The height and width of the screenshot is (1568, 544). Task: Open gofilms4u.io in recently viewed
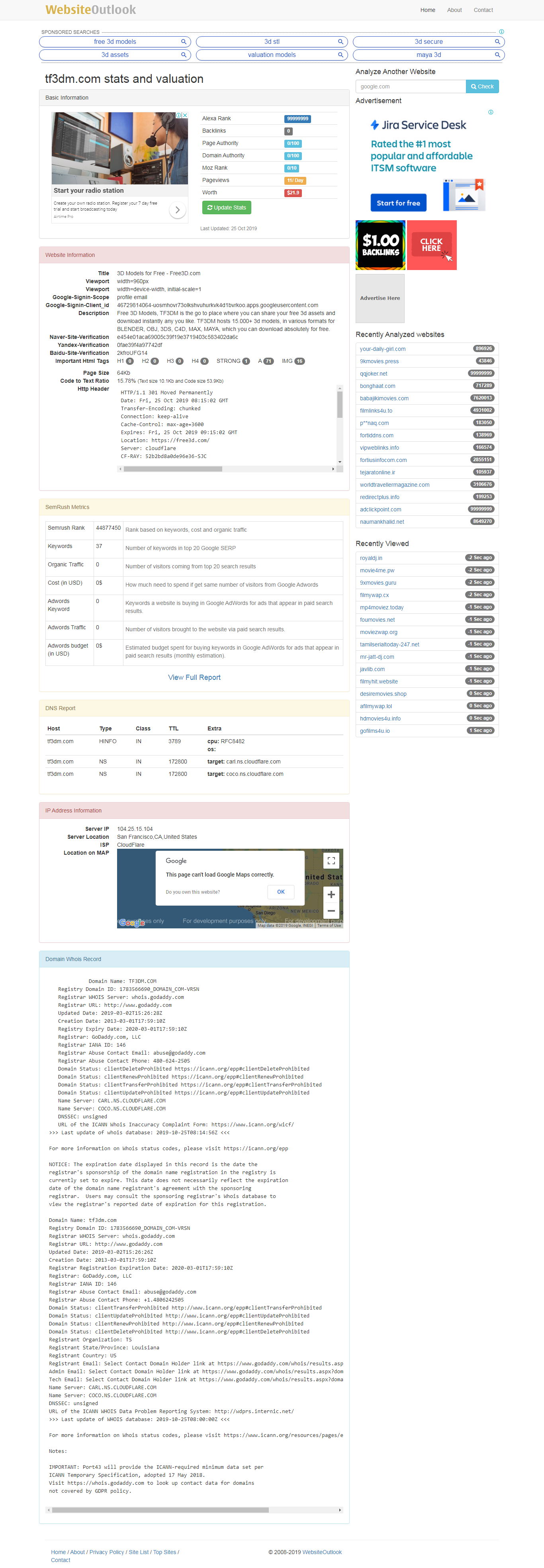pos(375,730)
